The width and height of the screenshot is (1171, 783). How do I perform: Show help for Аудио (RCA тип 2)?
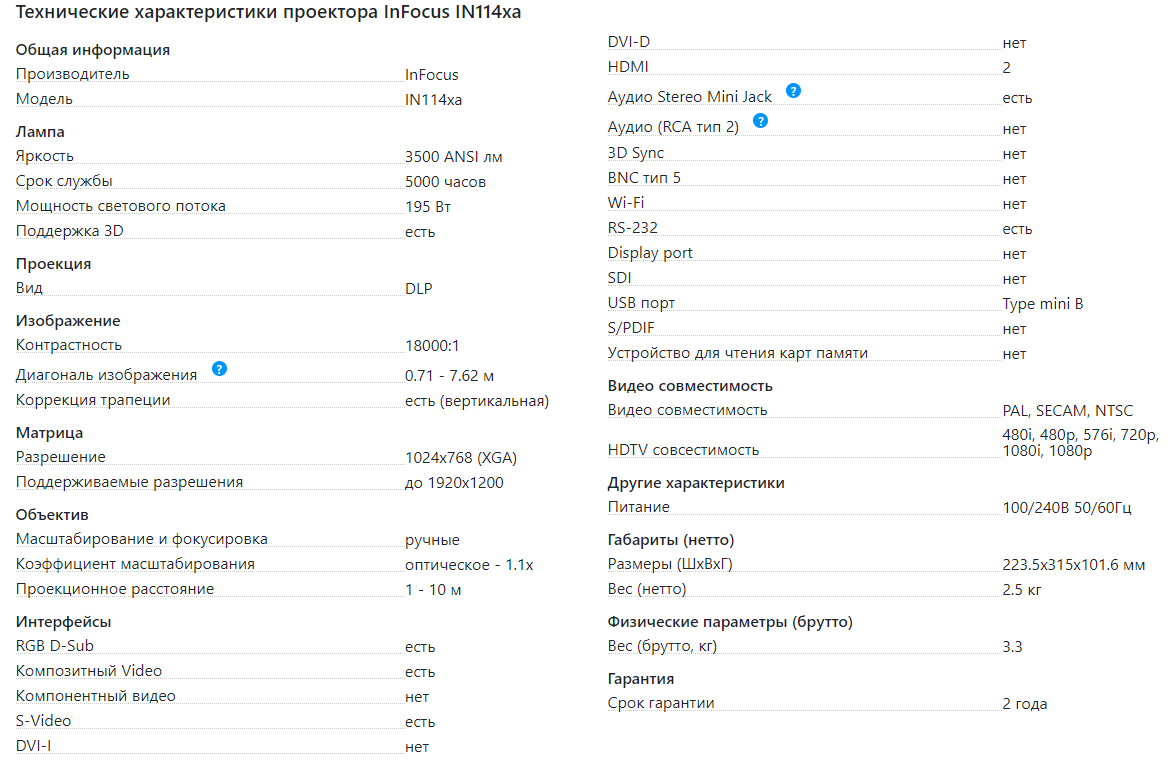coord(760,120)
